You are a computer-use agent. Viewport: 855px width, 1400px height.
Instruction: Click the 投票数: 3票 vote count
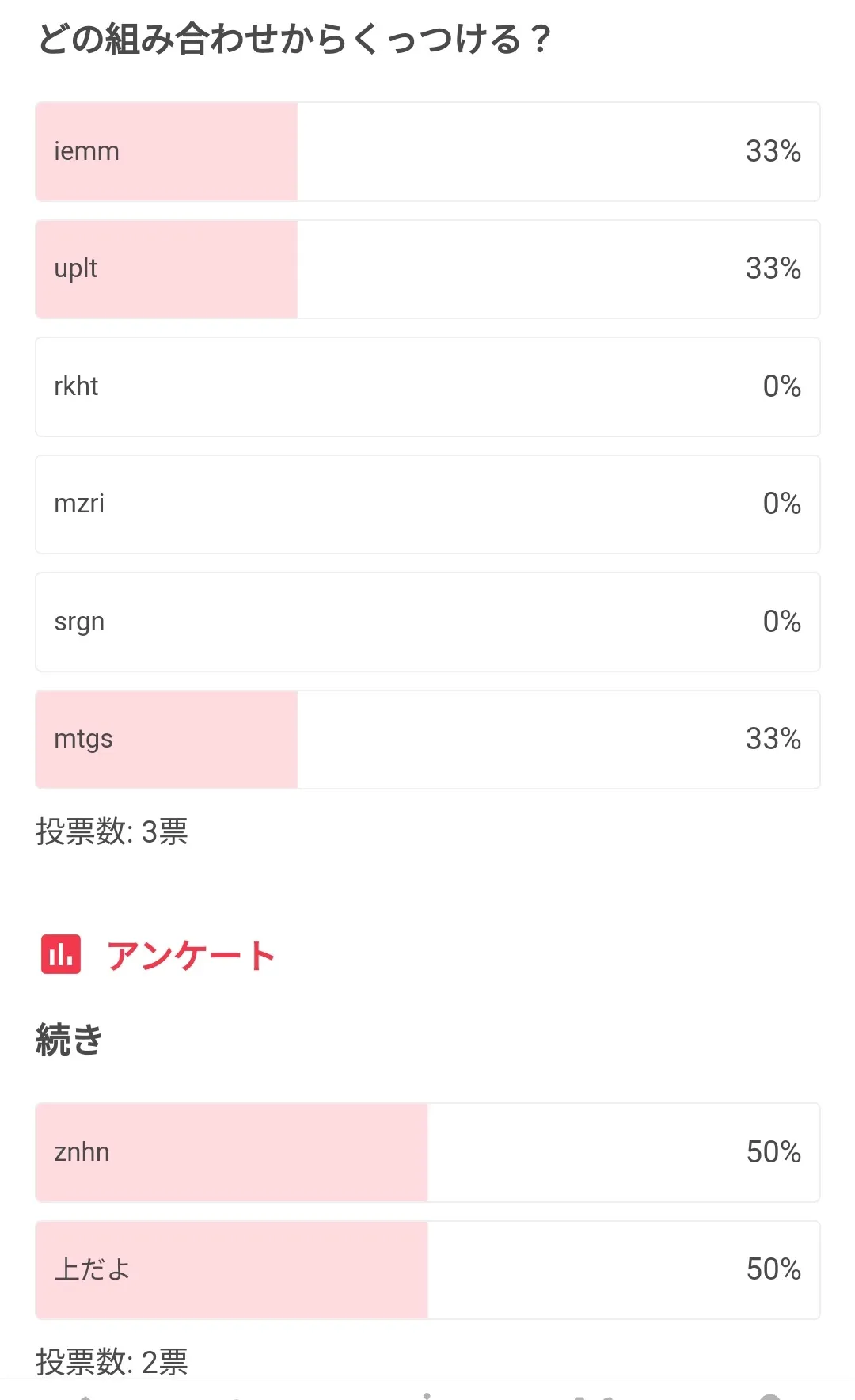tap(112, 832)
